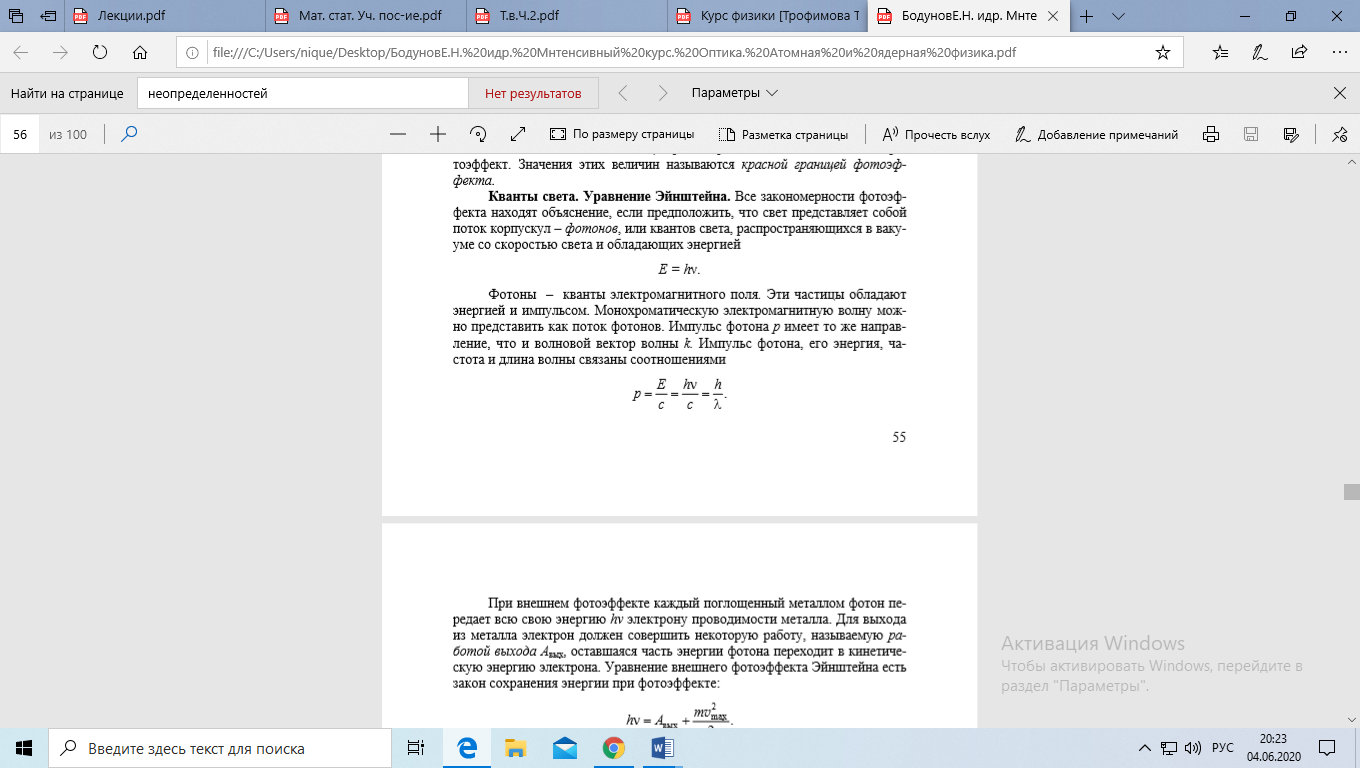Open Microsoft Edge from taskbar
This screenshot has width=1360, height=768.
(x=466, y=748)
